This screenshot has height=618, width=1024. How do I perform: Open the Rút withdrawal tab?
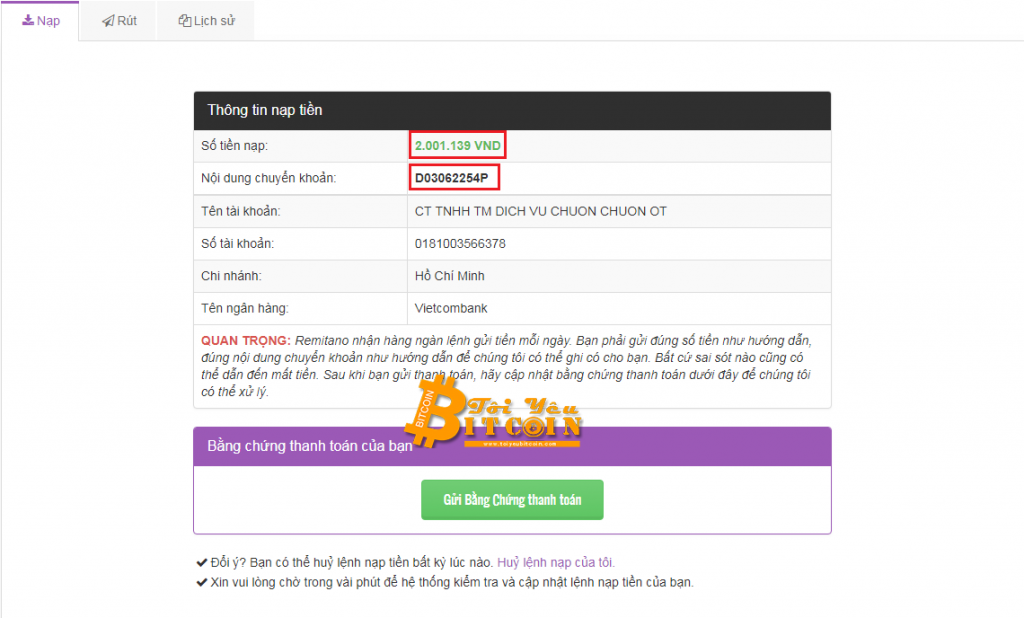119,21
